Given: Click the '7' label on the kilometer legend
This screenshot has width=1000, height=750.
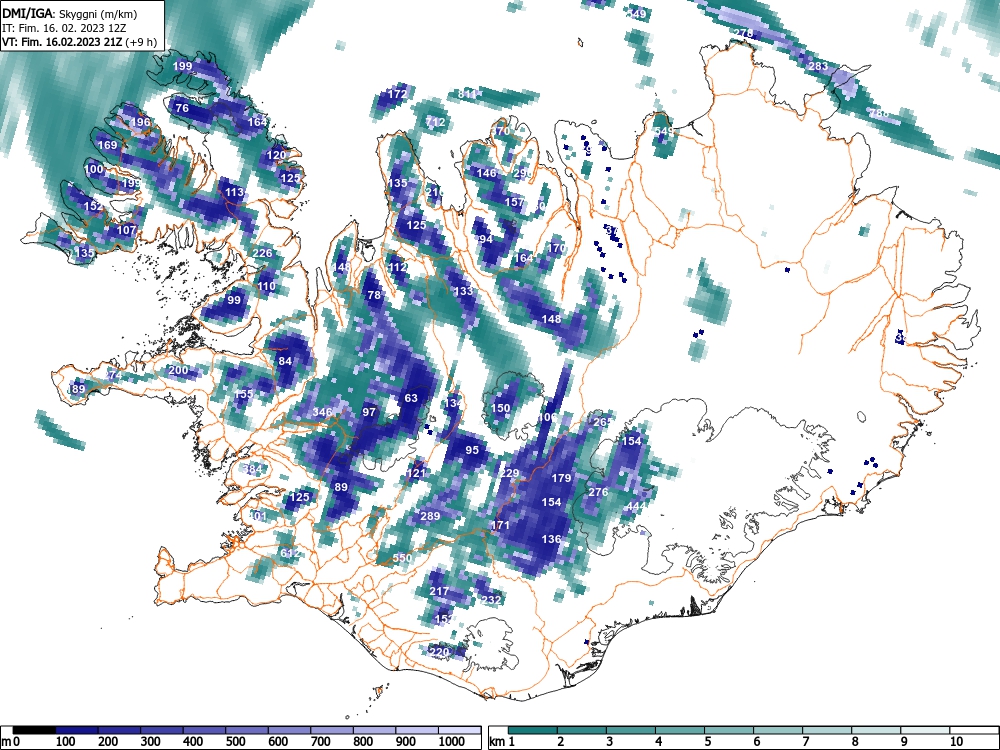Looking at the screenshot, I should tap(805, 741).
